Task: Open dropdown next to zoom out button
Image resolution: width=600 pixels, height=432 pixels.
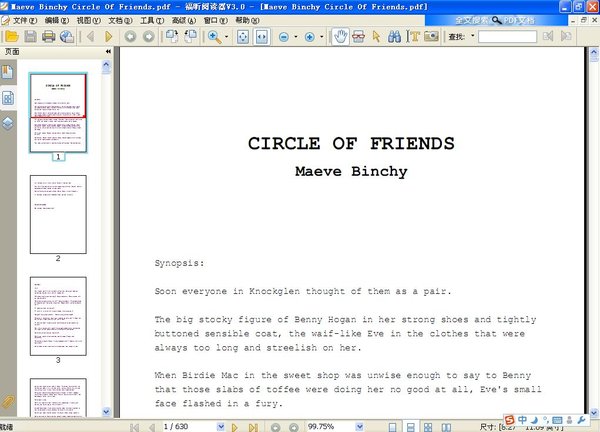Action: click(x=296, y=37)
